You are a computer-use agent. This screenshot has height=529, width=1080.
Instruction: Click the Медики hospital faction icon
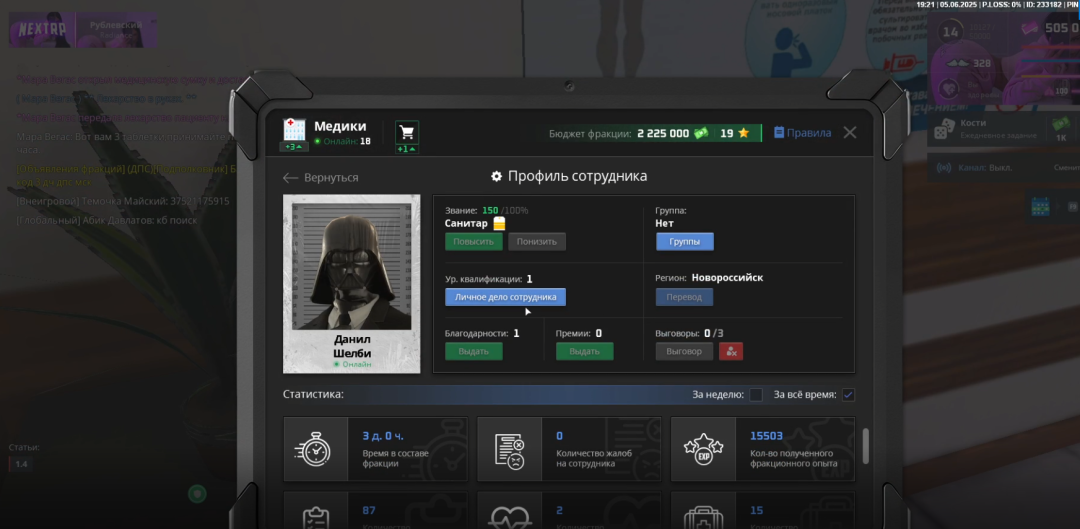(294, 129)
